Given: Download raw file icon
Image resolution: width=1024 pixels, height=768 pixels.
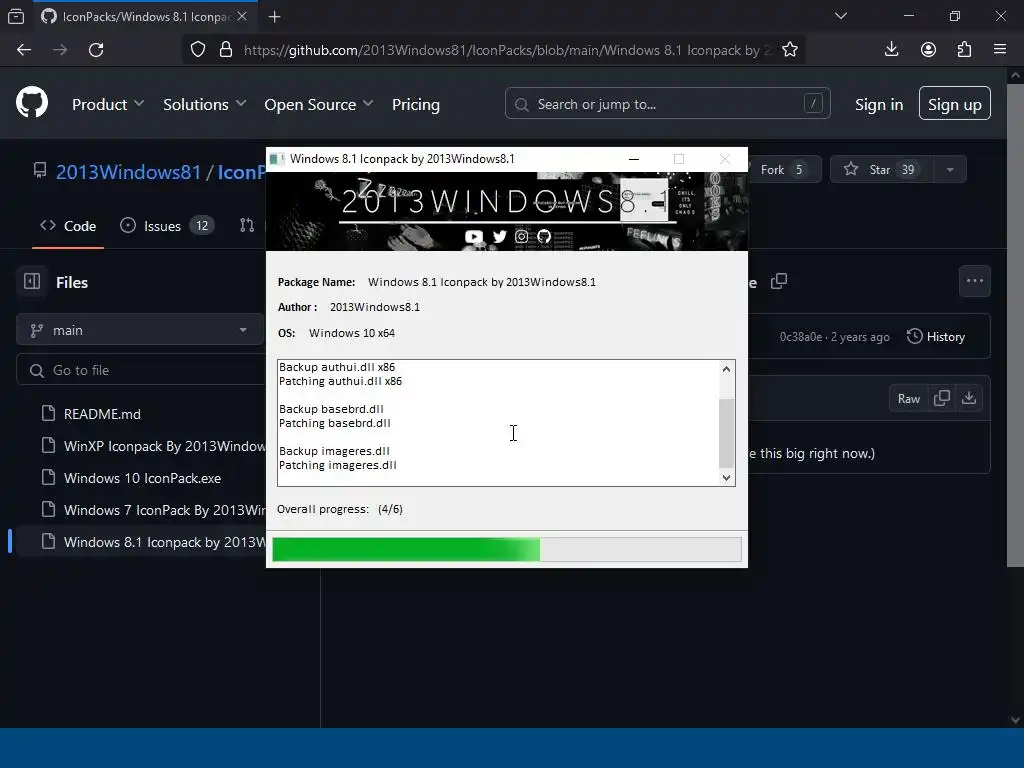Looking at the screenshot, I should [x=969, y=398].
